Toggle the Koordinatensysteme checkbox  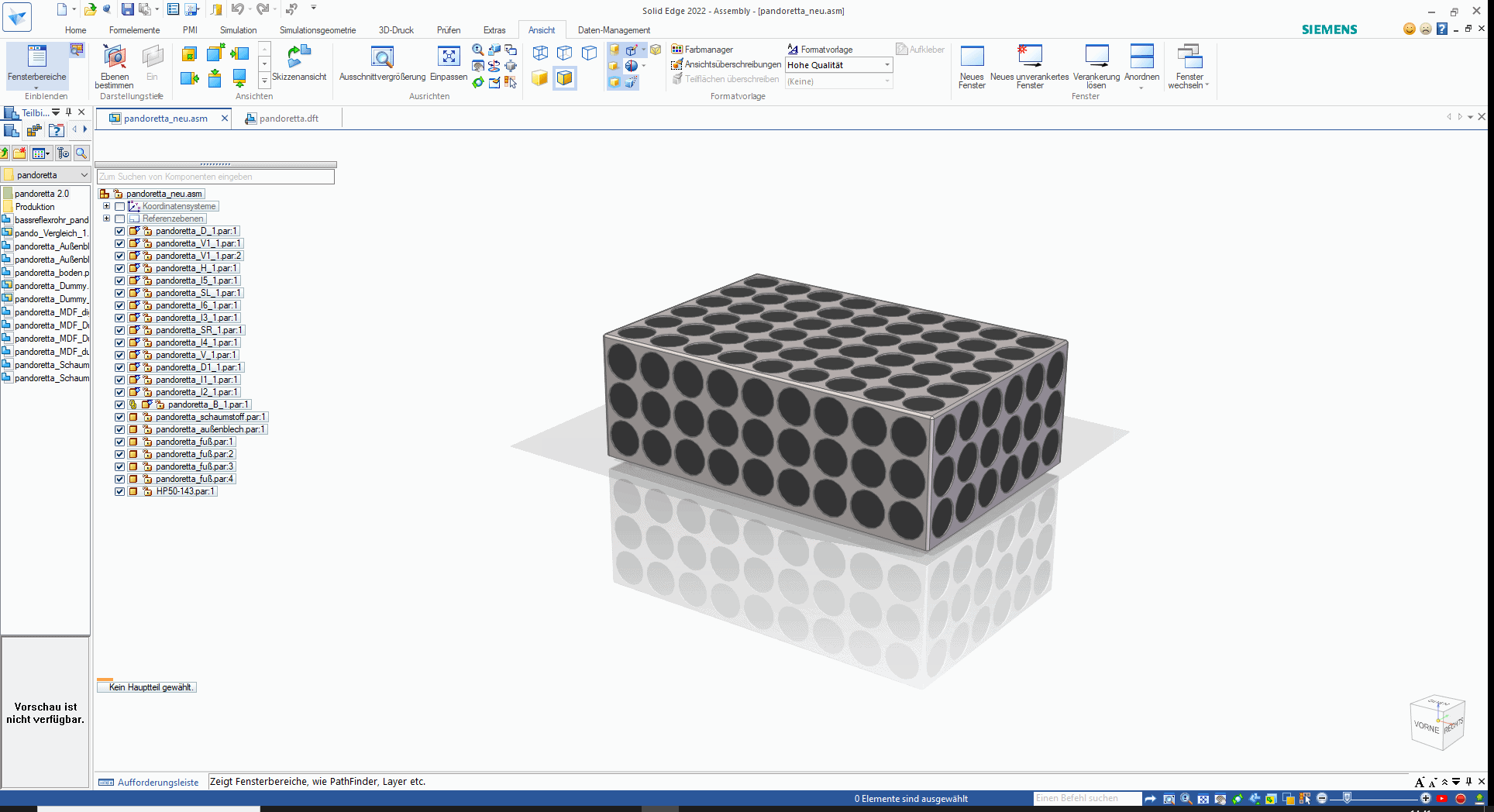tap(120, 206)
